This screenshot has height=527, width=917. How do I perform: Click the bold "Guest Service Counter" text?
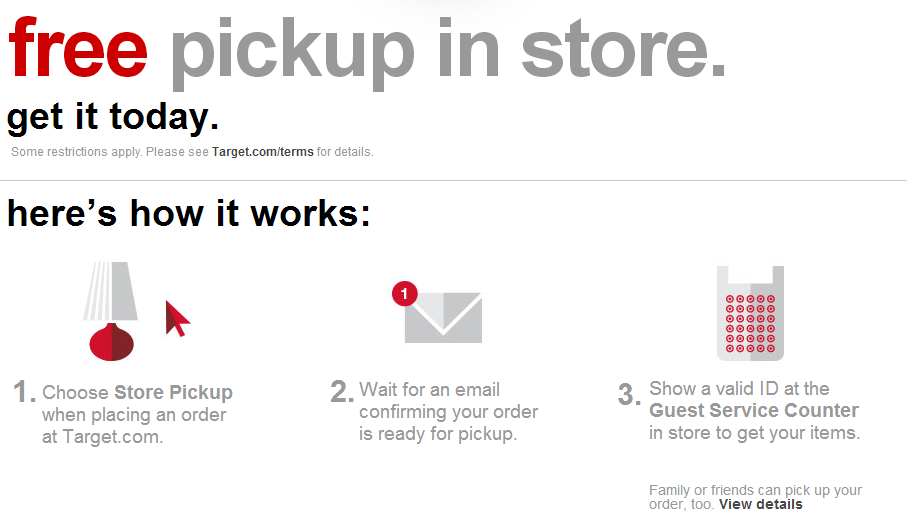pyautogui.click(x=754, y=411)
